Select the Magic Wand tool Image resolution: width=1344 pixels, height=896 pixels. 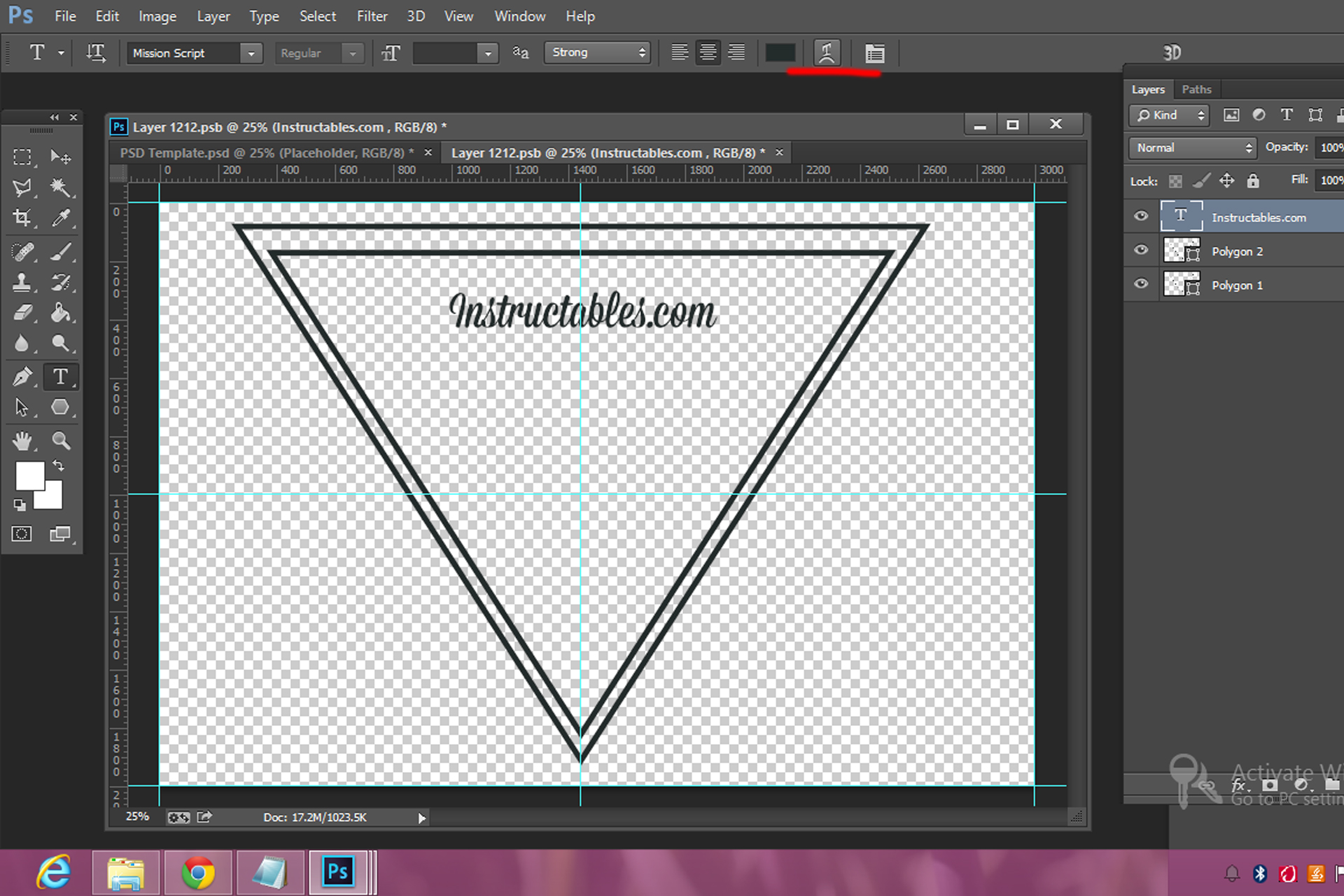(60, 187)
